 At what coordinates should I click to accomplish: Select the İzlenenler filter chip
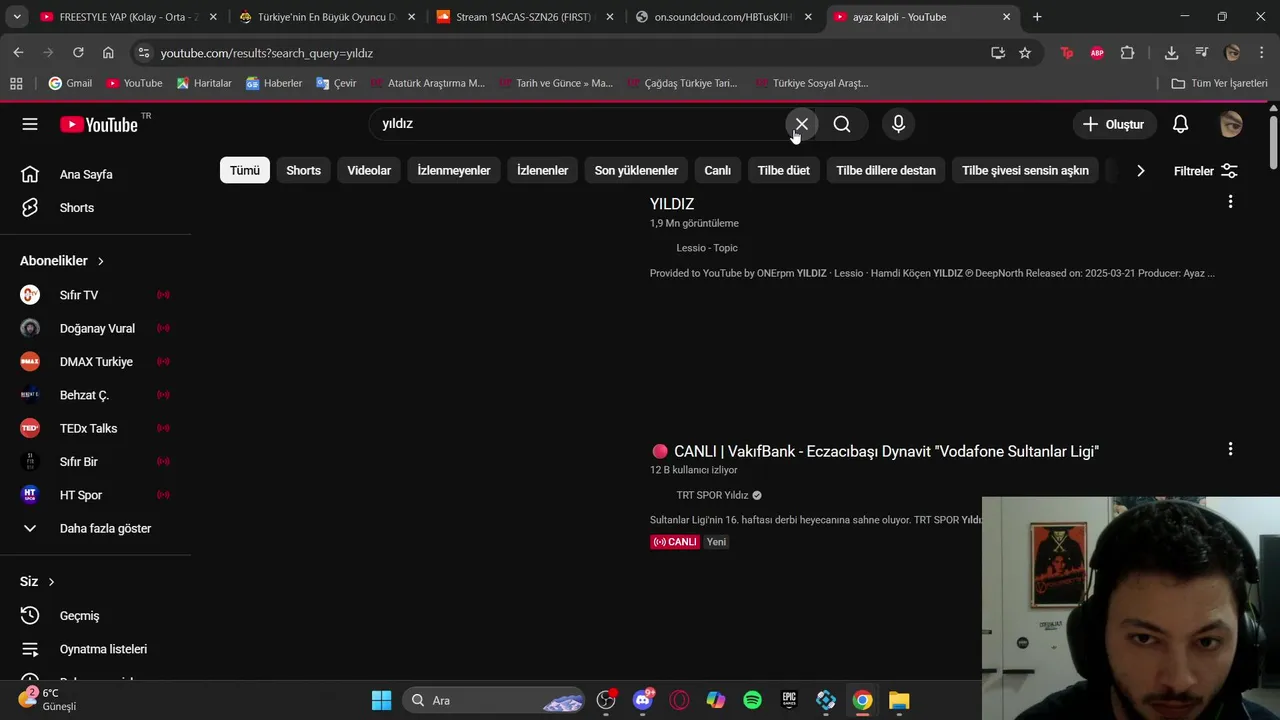point(542,170)
